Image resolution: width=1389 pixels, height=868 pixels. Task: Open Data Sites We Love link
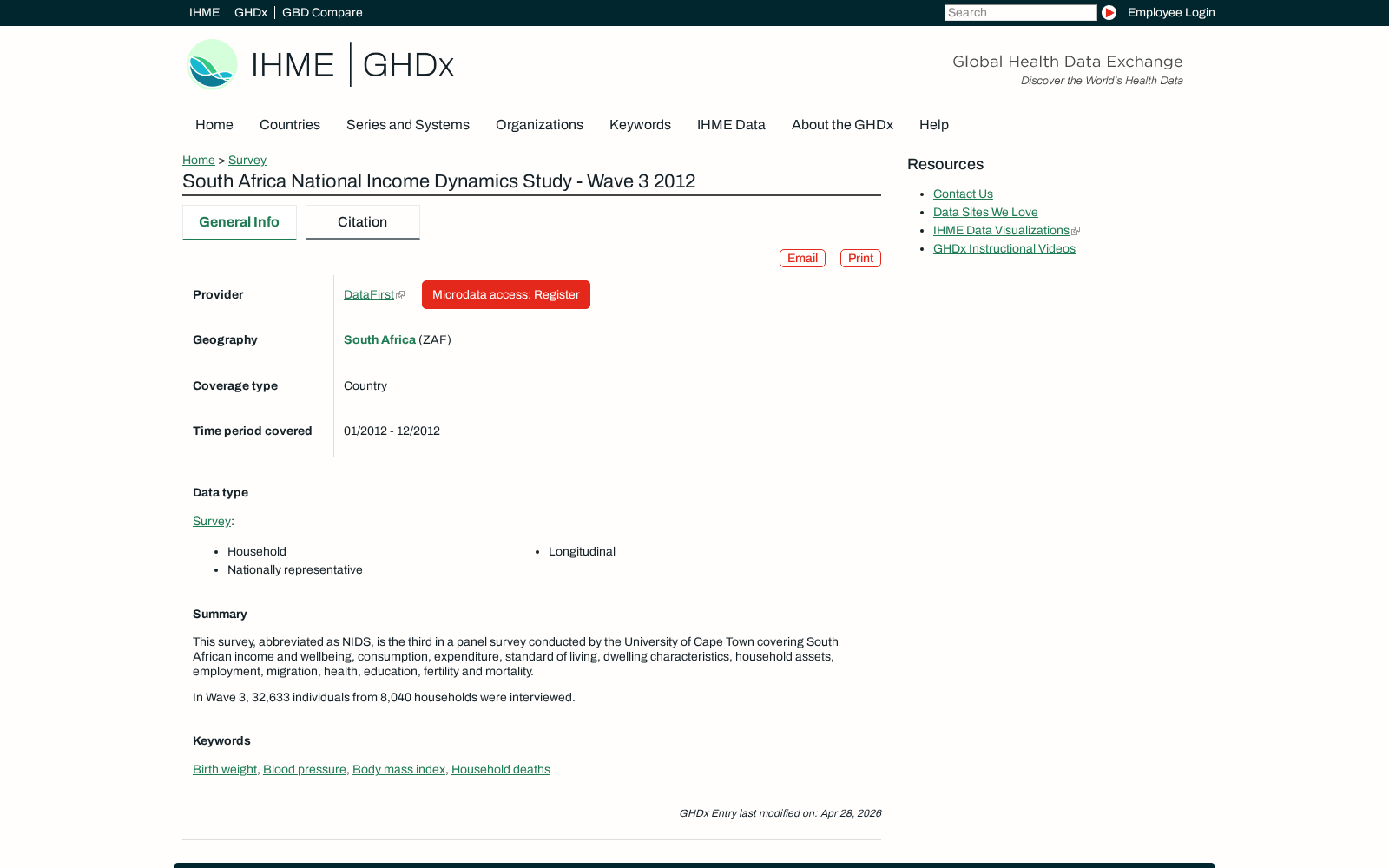(985, 212)
